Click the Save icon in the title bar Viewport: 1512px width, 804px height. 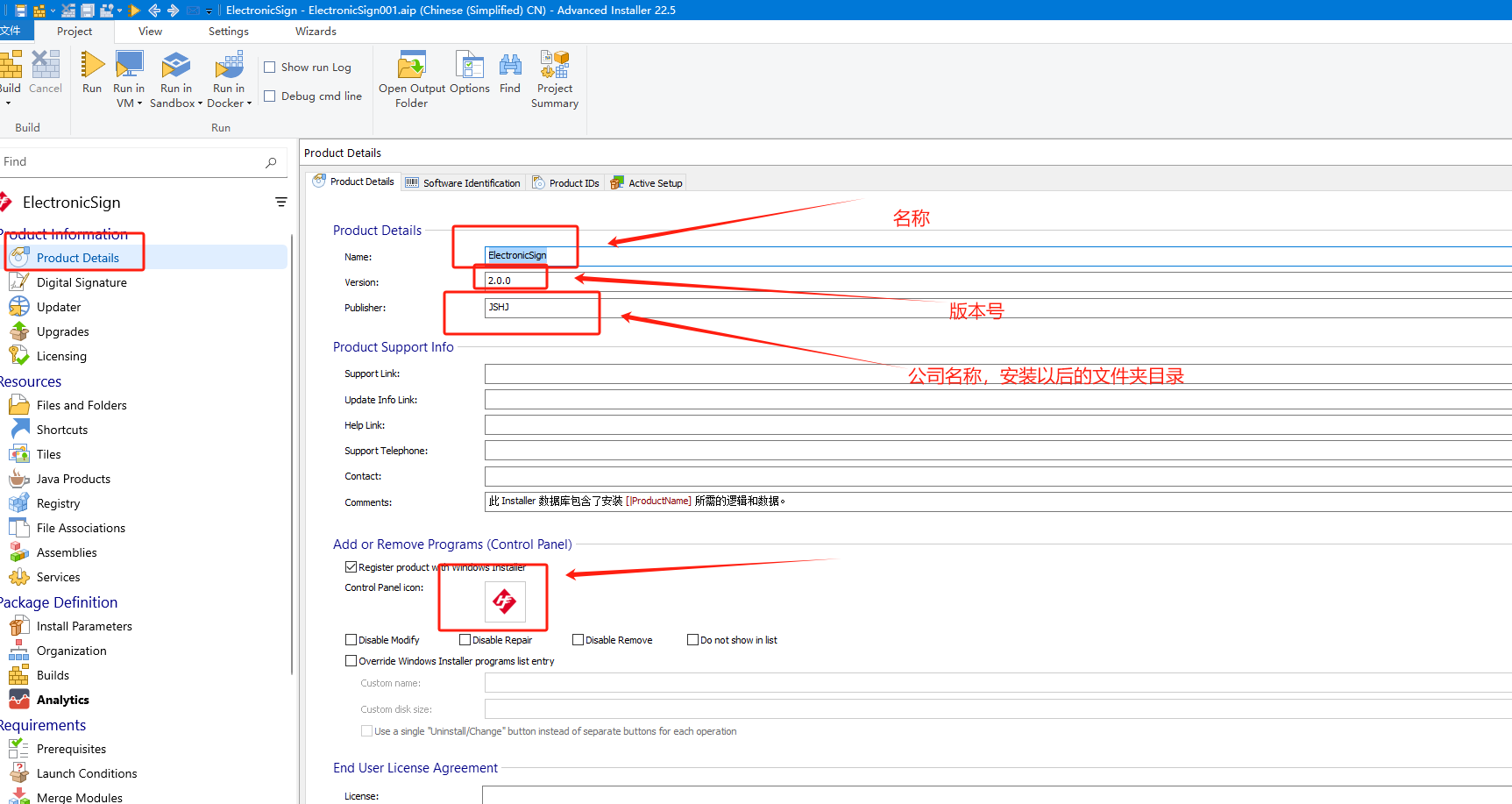pyautogui.click(x=21, y=11)
